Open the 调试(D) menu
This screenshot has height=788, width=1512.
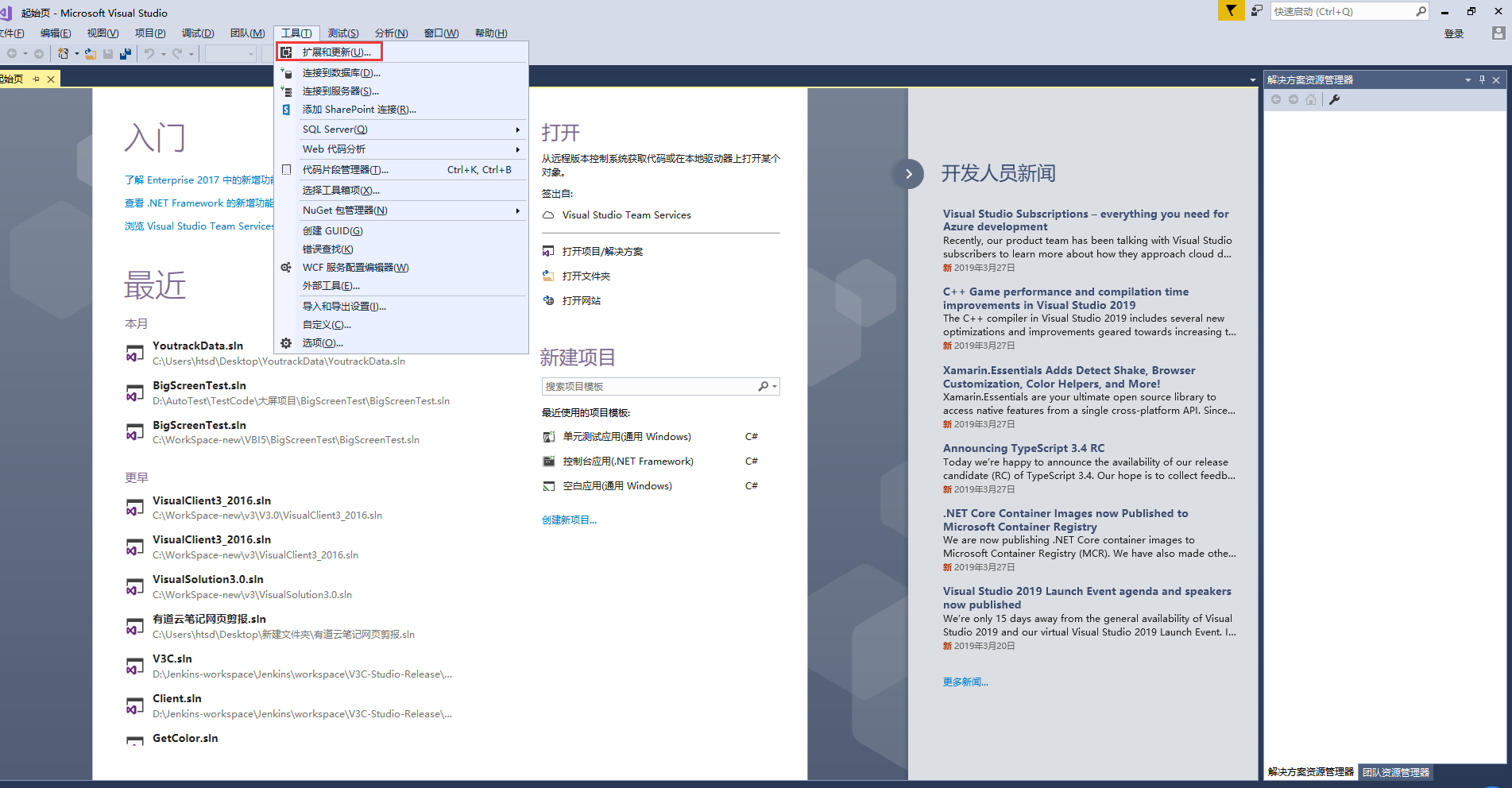click(x=198, y=33)
